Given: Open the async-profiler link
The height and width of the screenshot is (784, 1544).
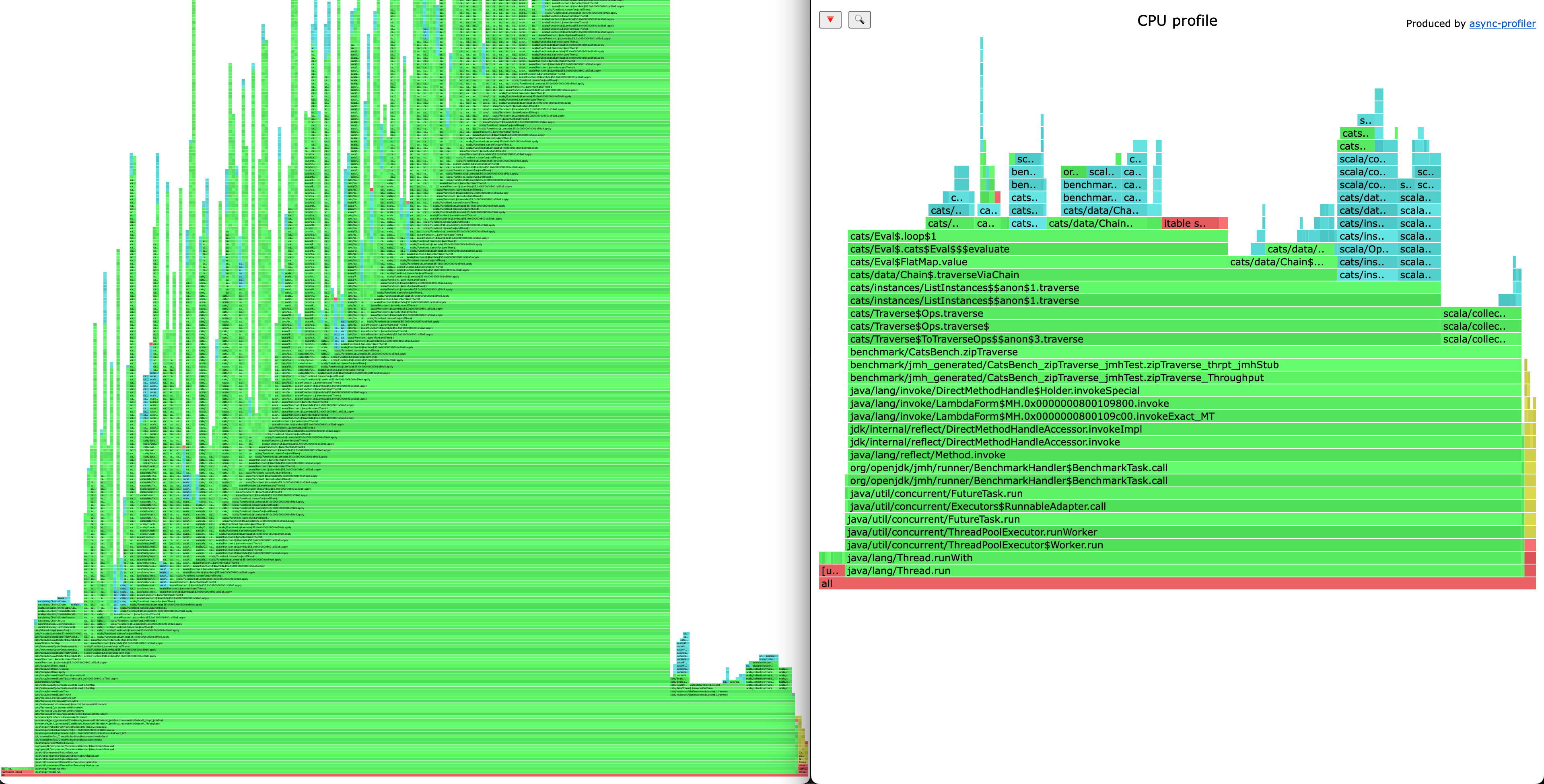Looking at the screenshot, I should coord(1502,23).
